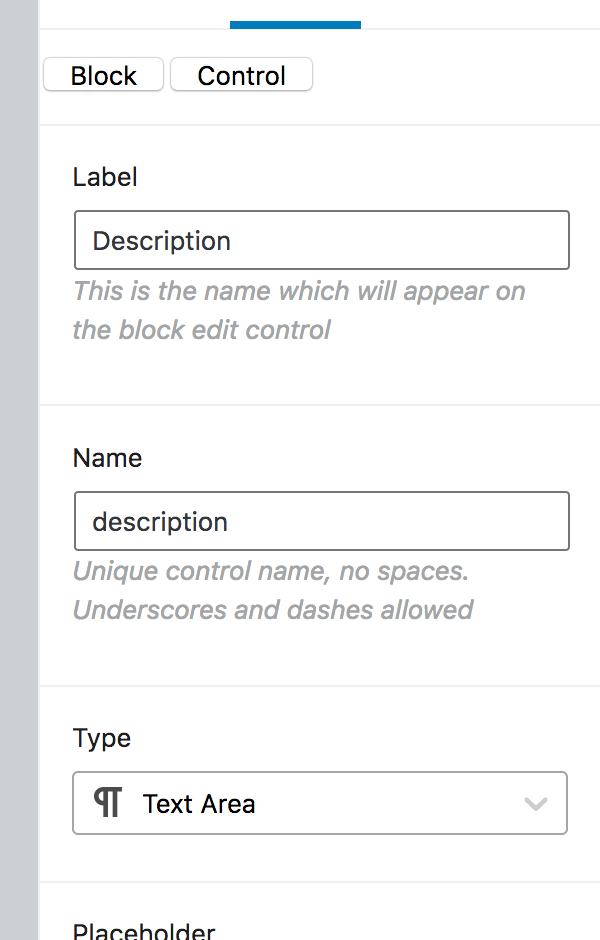600x940 pixels.
Task: Select the 'Text Area' value text in Type
Action: [x=199, y=804]
